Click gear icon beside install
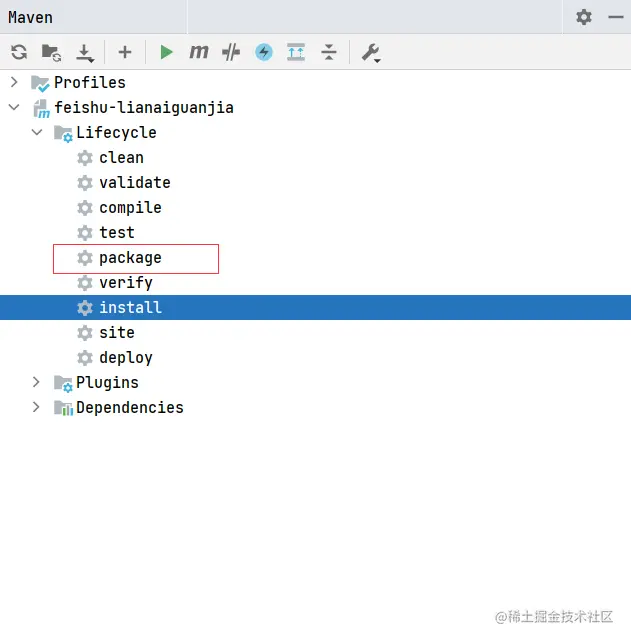Viewport: 631px width, 642px height. coord(85,307)
